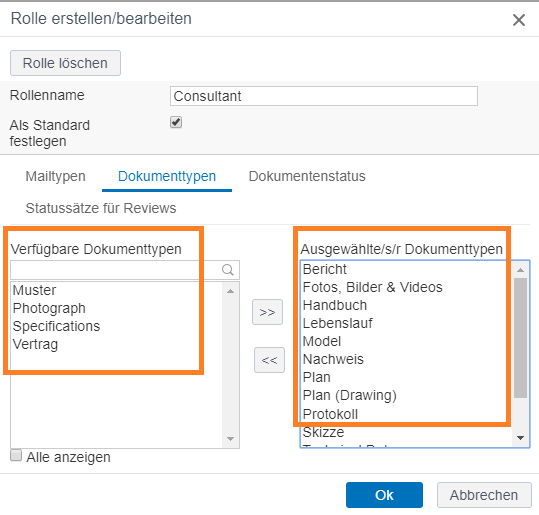Close the Rolle erstellen/bearbeiten dialog
539x515 pixels.
point(519,20)
